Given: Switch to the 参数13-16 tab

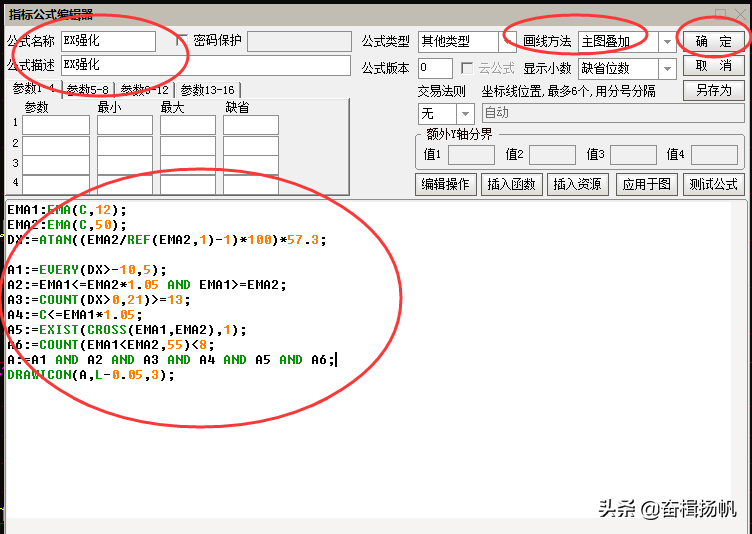Looking at the screenshot, I should (x=208, y=90).
